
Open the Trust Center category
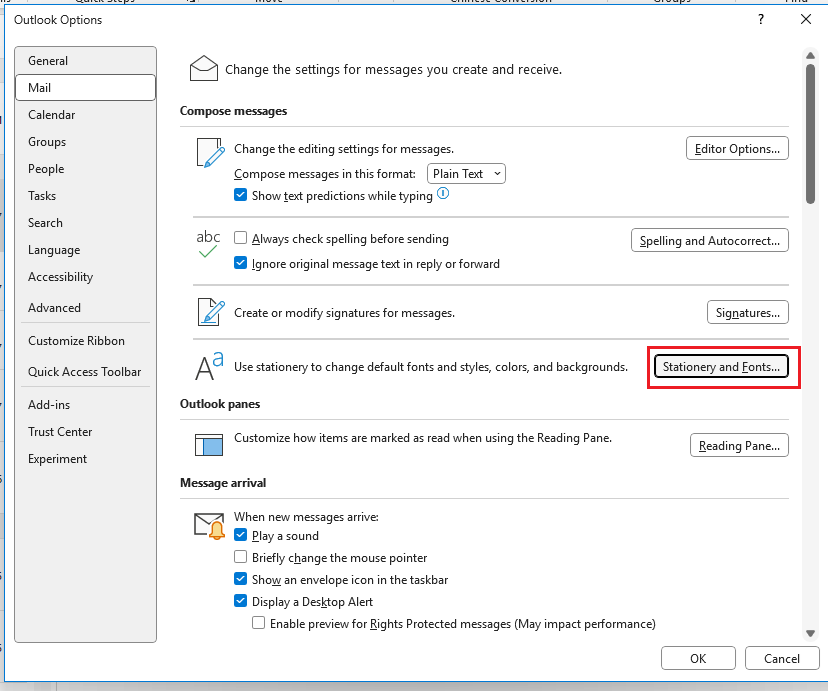click(86, 431)
